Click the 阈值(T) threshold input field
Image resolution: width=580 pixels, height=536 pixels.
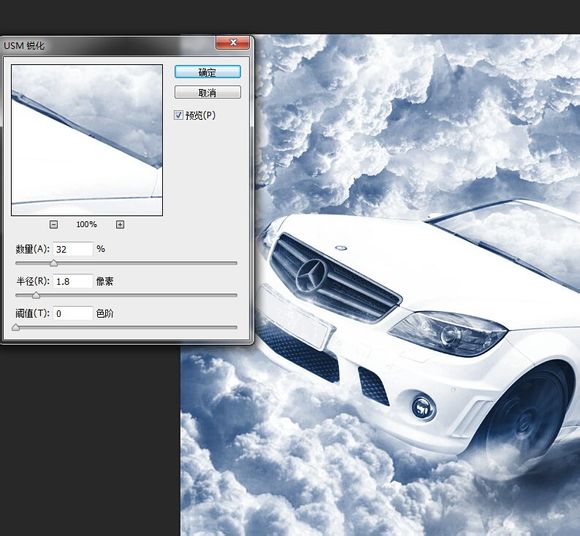[x=73, y=314]
